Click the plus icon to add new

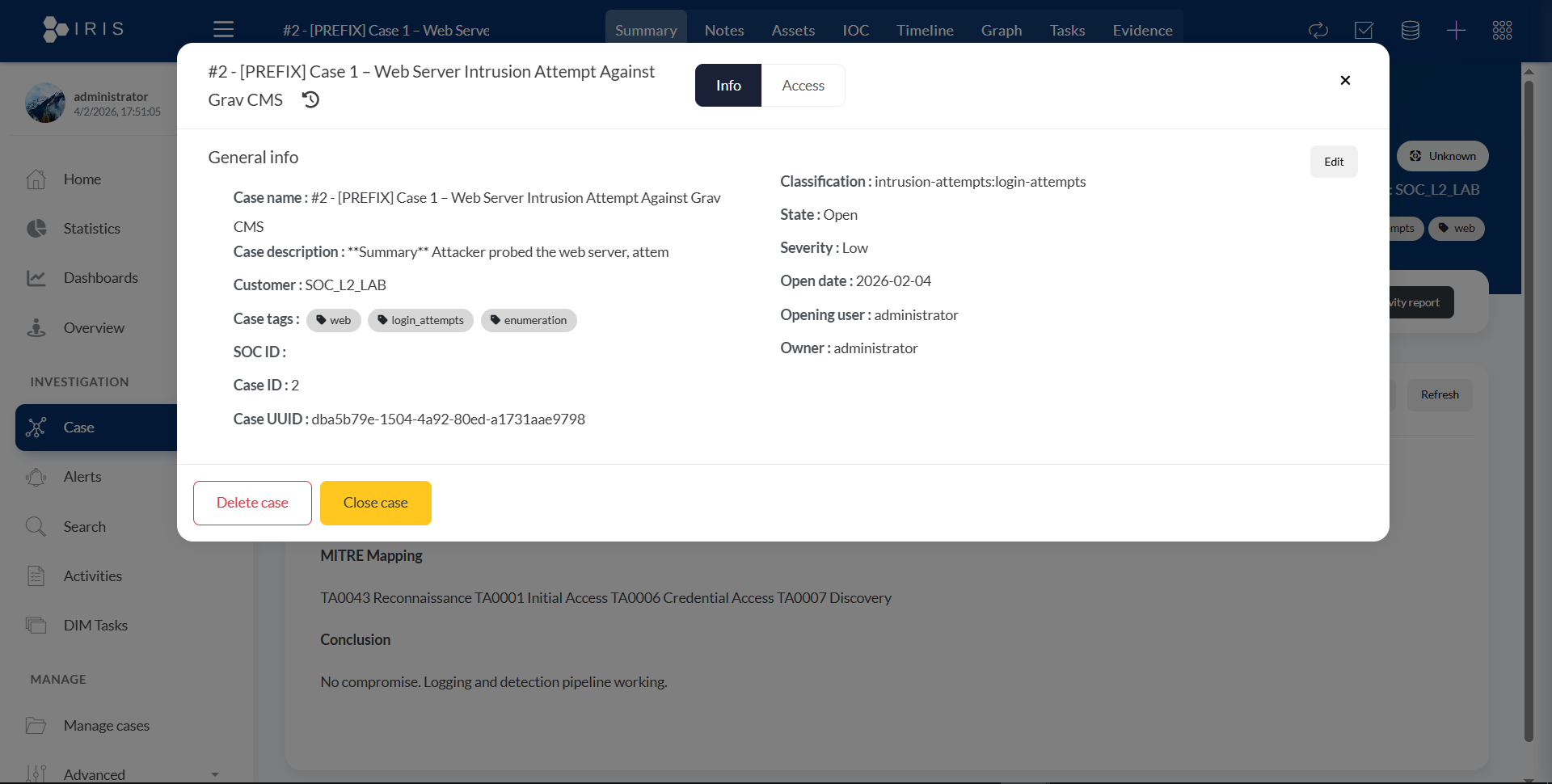[1456, 31]
